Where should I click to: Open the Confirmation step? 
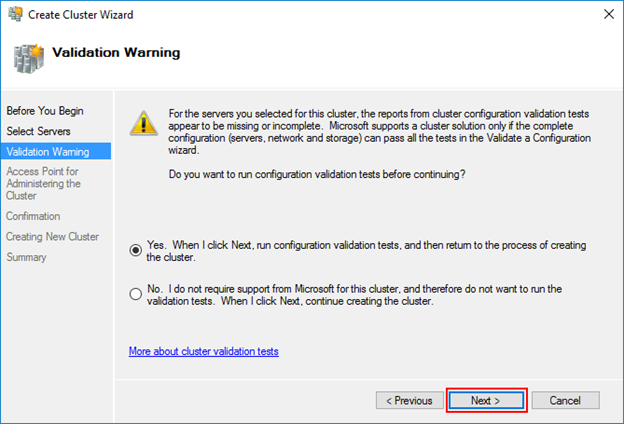click(x=33, y=216)
